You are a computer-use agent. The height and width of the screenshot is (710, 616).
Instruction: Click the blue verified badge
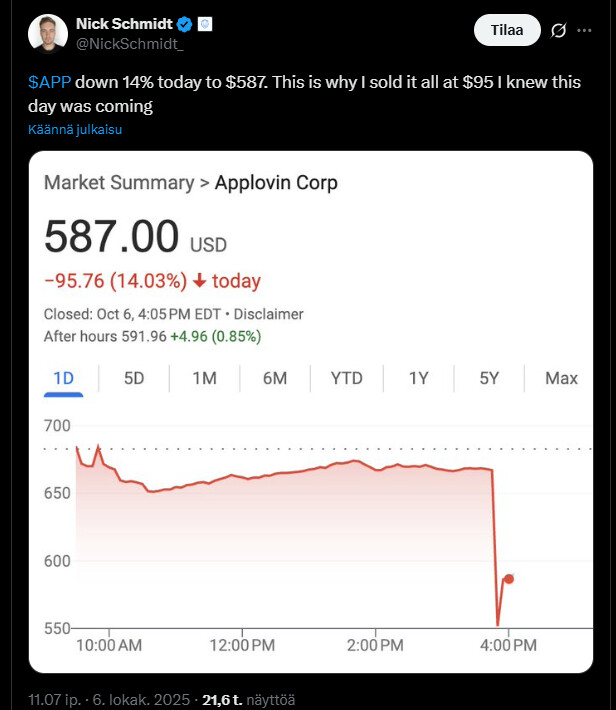pyautogui.click(x=185, y=24)
